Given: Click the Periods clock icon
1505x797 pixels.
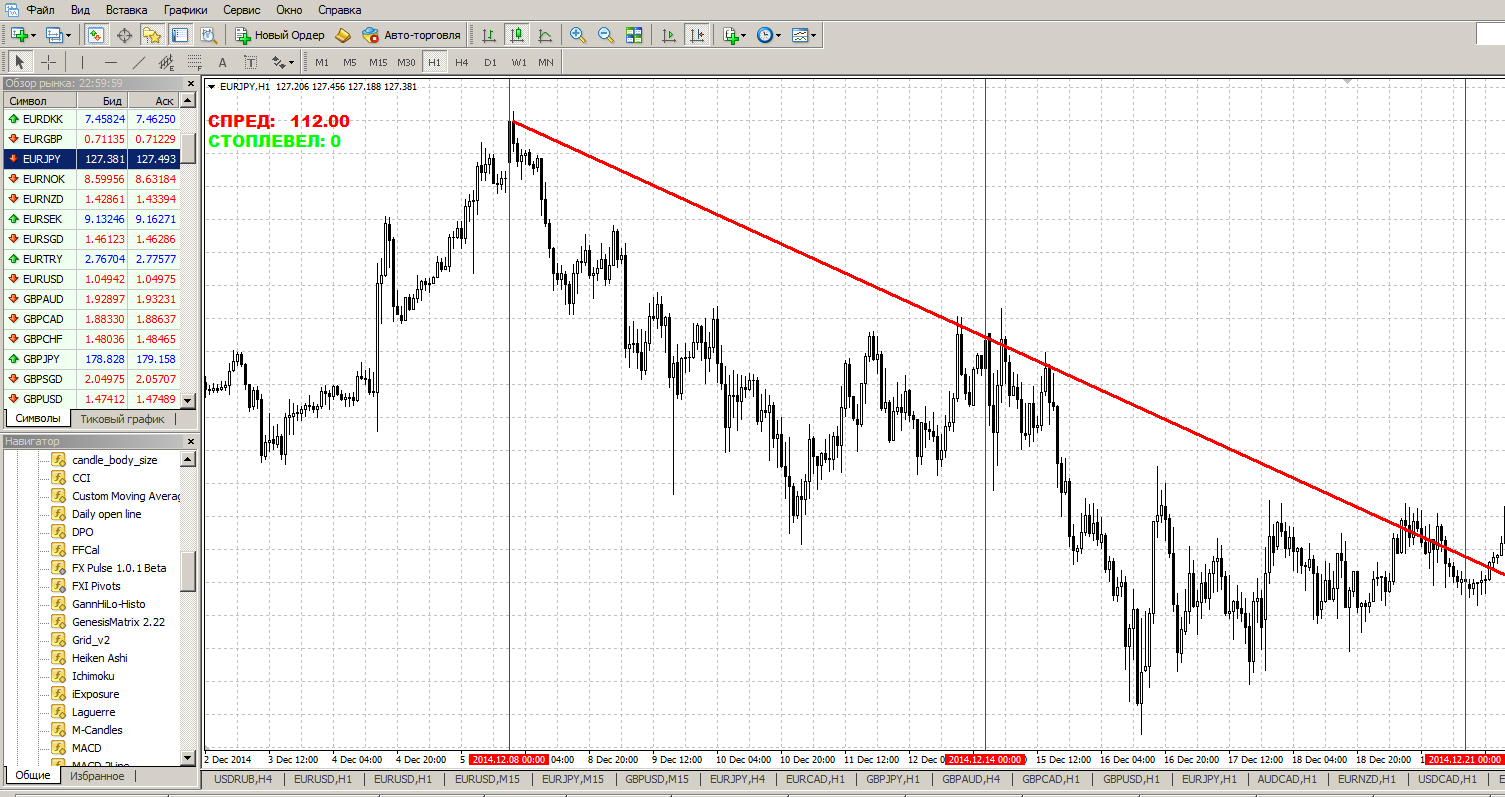Looking at the screenshot, I should click(x=764, y=35).
